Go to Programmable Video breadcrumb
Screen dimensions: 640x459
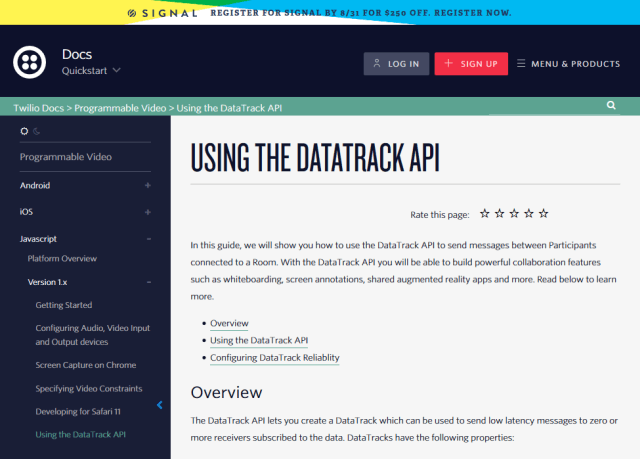[120, 108]
